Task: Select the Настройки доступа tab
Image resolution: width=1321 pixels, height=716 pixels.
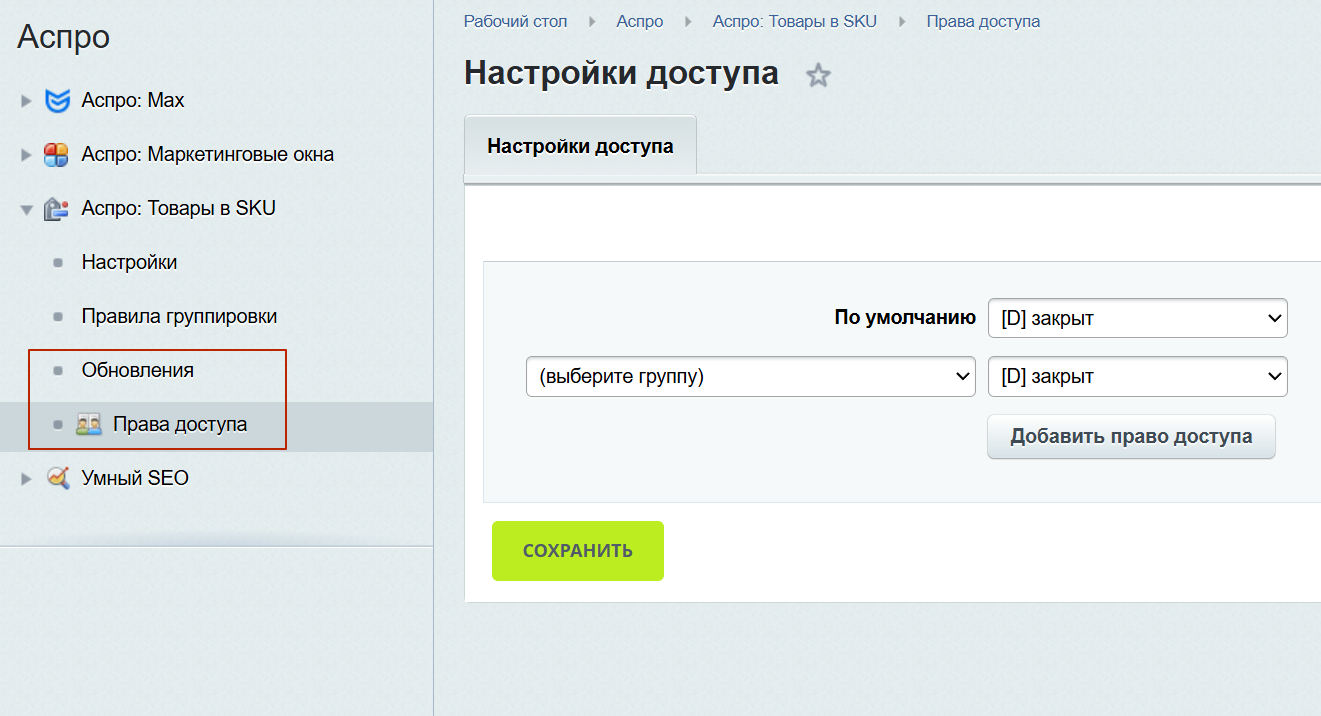Action: 580,146
